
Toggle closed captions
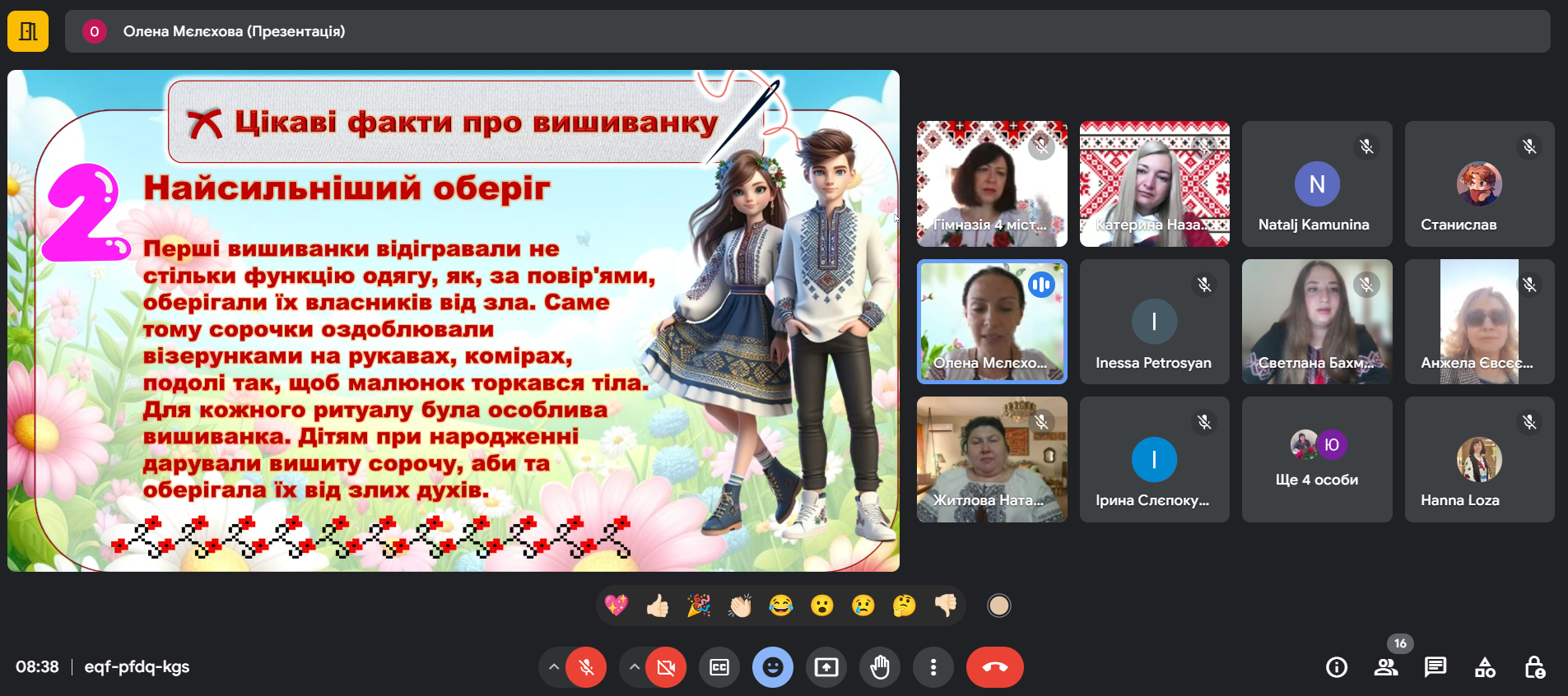pos(719,667)
